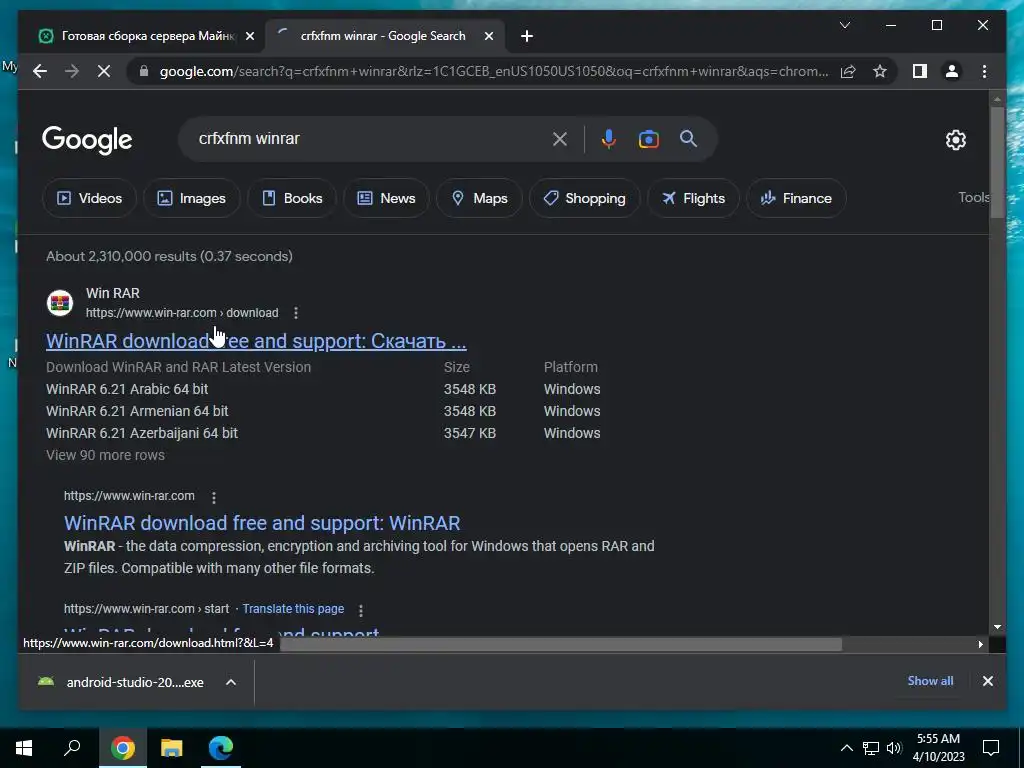Viewport: 1024px width, 768px height.
Task: Click the vertical page scrollbar
Action: point(997,162)
